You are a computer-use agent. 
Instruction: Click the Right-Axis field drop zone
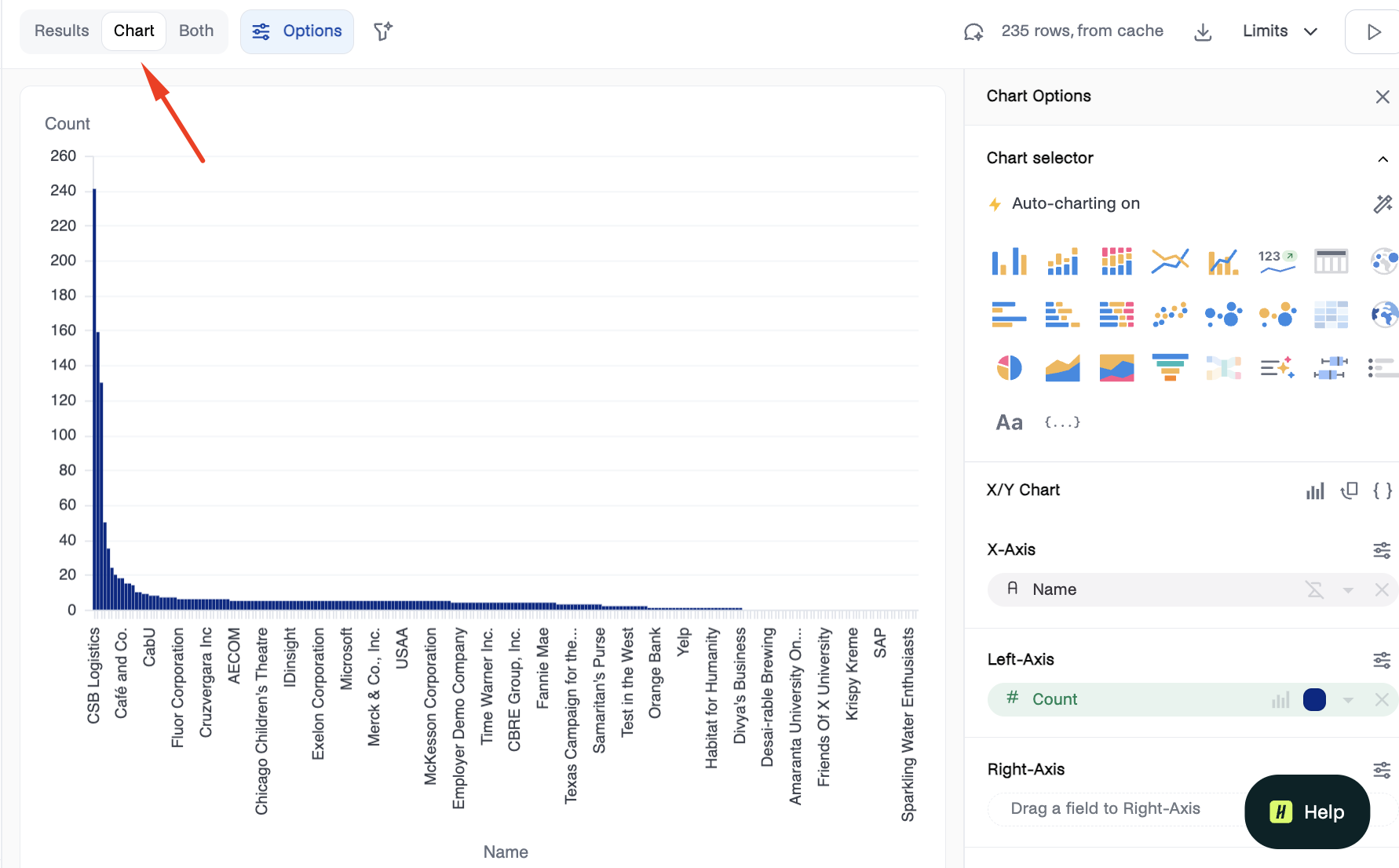click(x=1193, y=809)
